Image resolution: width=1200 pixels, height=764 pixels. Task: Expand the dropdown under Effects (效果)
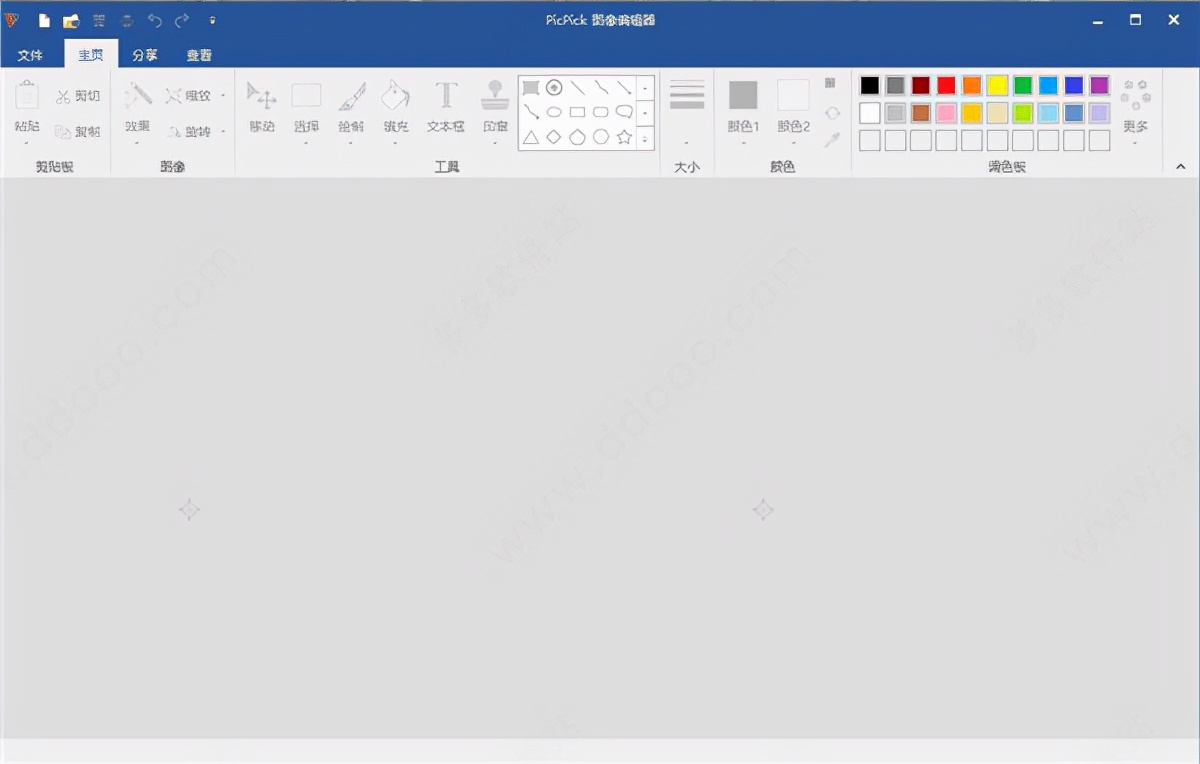[137, 143]
